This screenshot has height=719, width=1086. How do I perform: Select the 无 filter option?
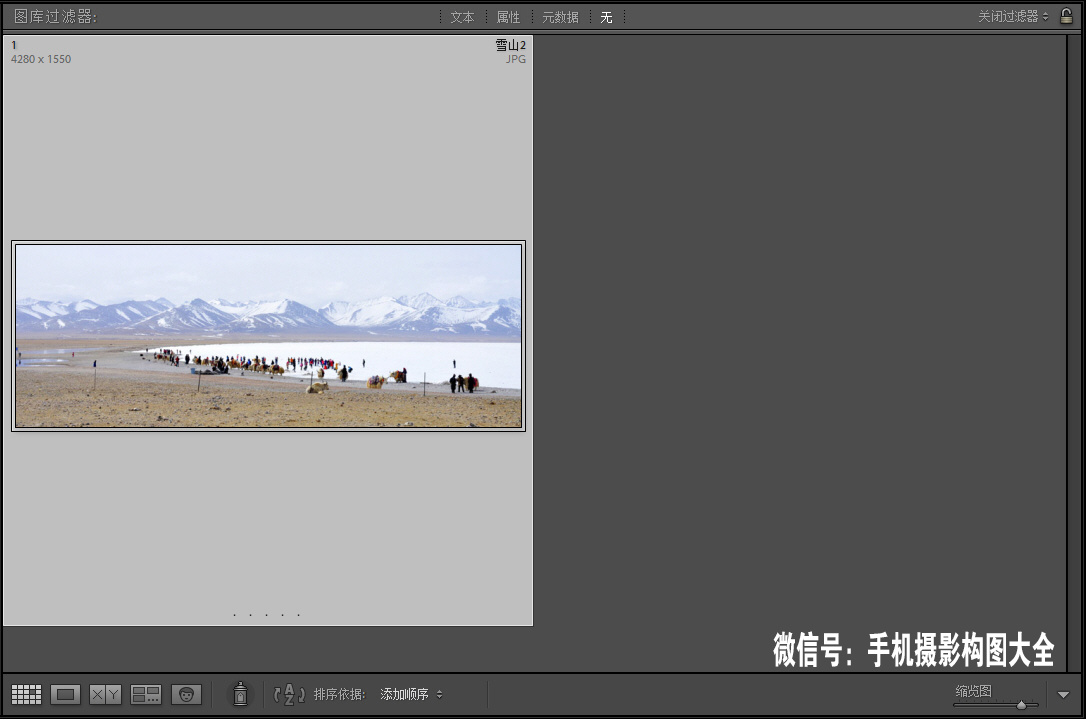click(x=606, y=17)
